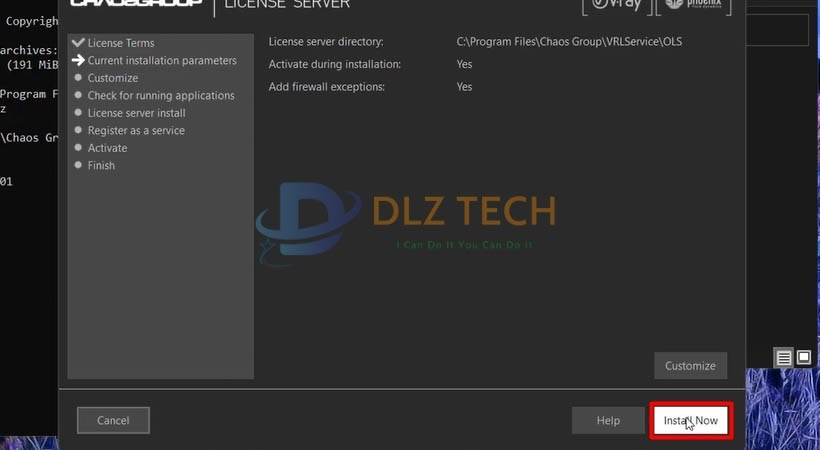Select Check for running applications step
This screenshot has width=820, height=450.
click(x=161, y=96)
